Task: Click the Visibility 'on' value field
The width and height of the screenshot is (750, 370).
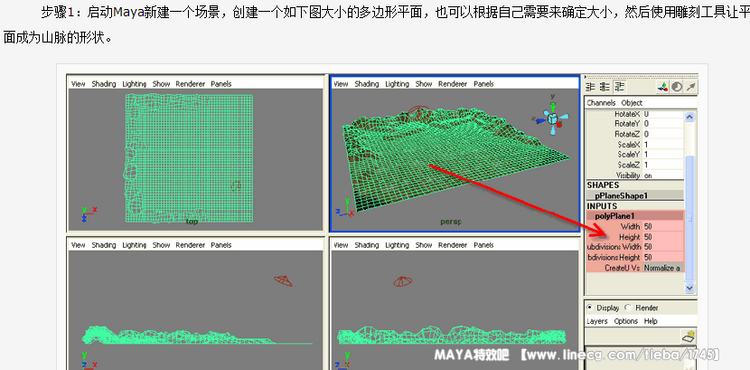Action: point(663,175)
